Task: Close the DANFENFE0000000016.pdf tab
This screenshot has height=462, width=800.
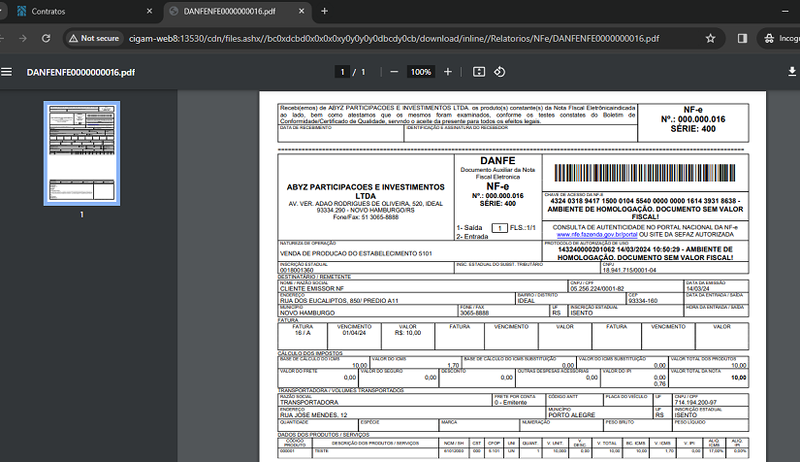Action: [x=302, y=11]
